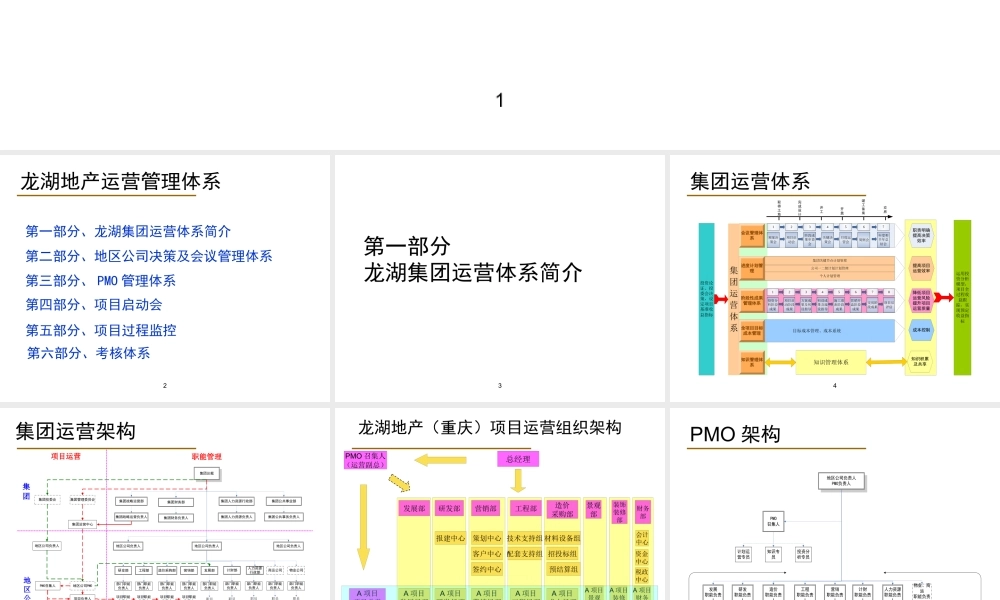Click the PMO 召集人 box
Image resolution: width=1000 pixels, height=600 pixels.
tap(365, 460)
